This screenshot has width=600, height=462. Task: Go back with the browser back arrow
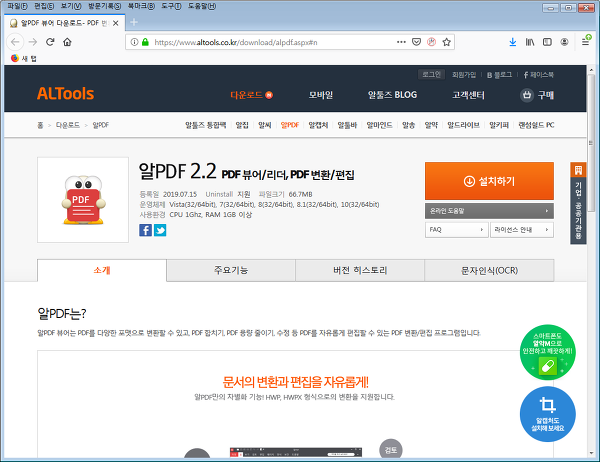coord(15,42)
